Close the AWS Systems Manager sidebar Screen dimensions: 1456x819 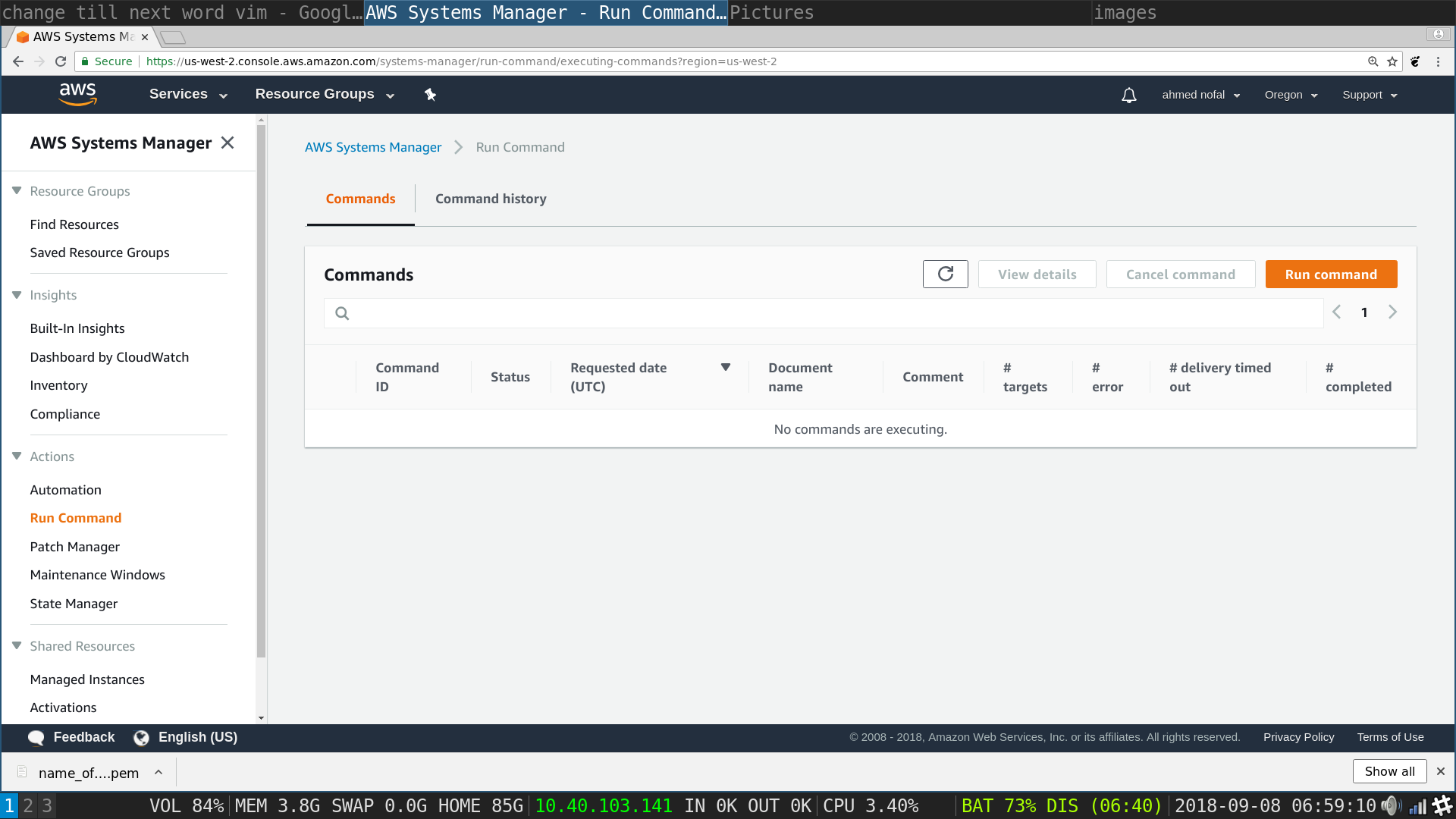(x=227, y=143)
